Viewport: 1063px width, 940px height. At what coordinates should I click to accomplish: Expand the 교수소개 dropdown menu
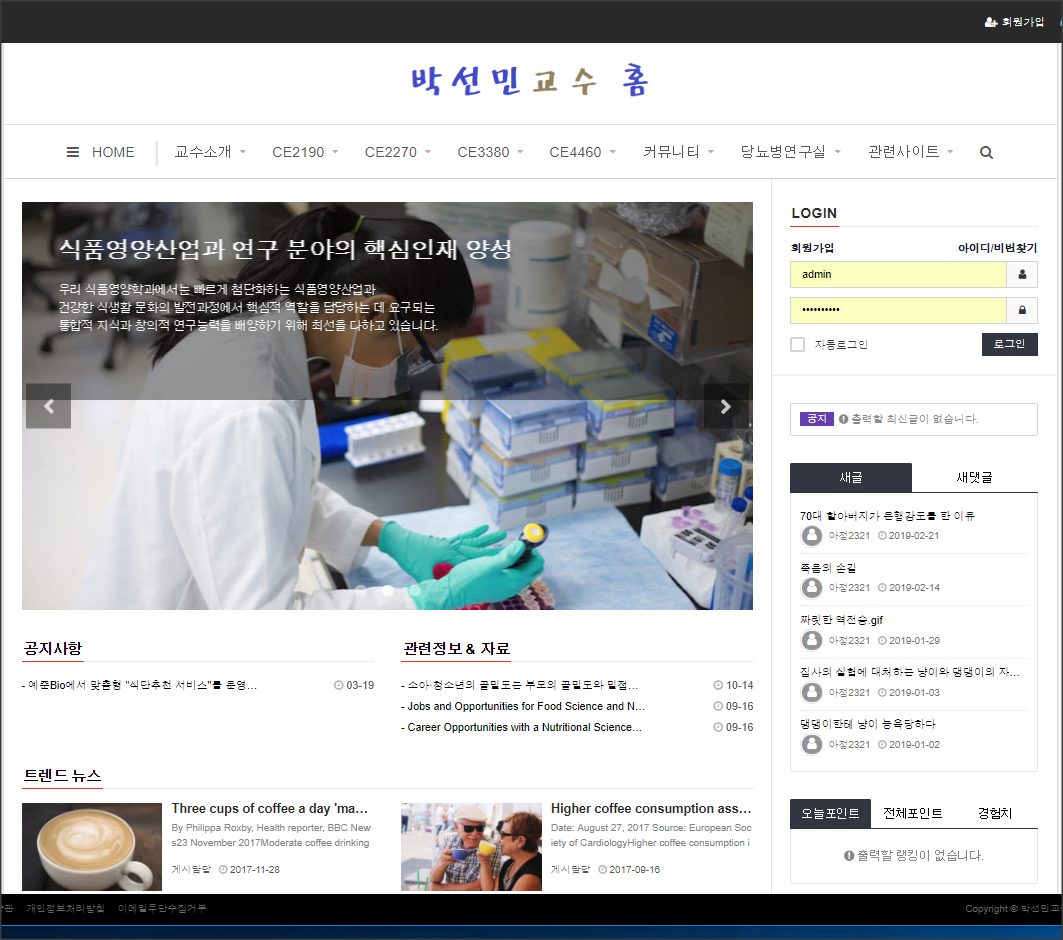(209, 152)
